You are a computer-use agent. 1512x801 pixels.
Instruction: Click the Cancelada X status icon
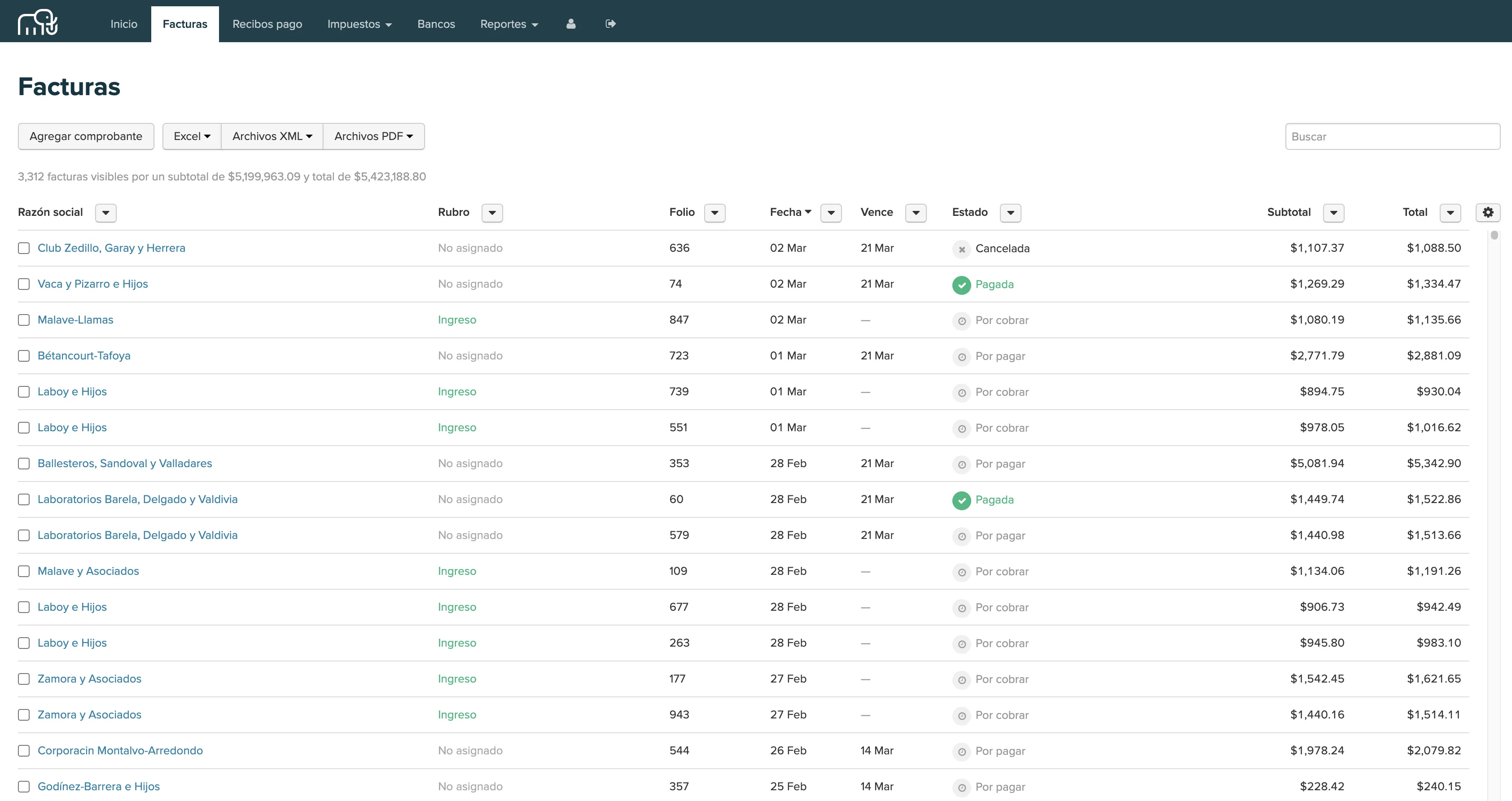tap(961, 249)
